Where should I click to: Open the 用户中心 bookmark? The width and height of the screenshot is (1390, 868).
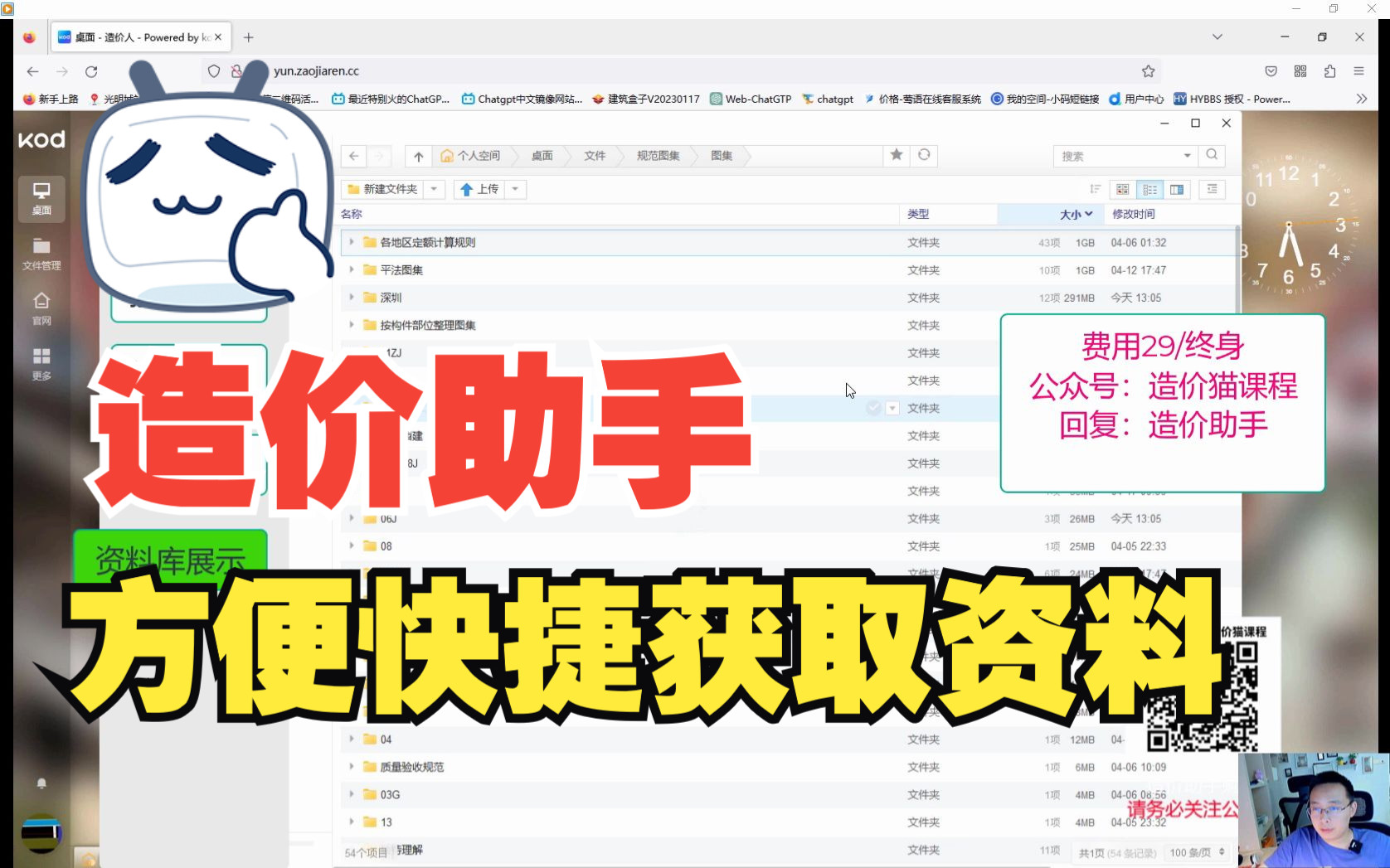point(1136,99)
